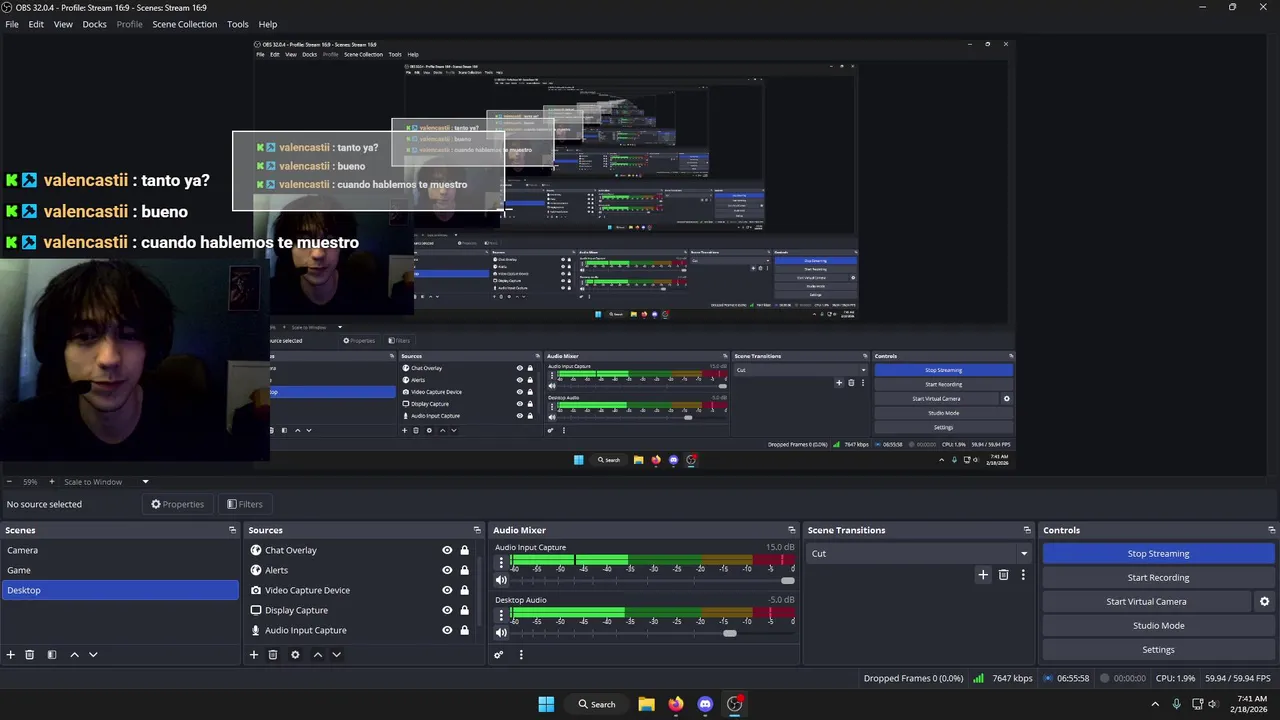Open the Edit menu
The image size is (1280, 720).
pos(36,24)
